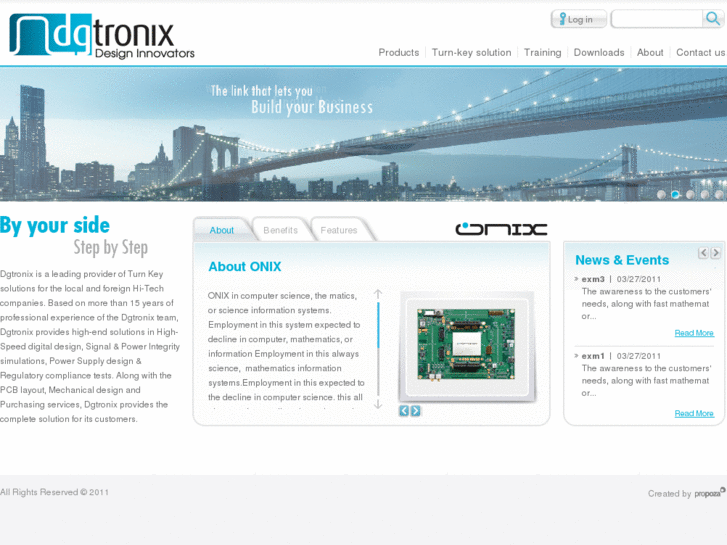Open the About menu item in the top navigation
The image size is (727, 545).
650,52
